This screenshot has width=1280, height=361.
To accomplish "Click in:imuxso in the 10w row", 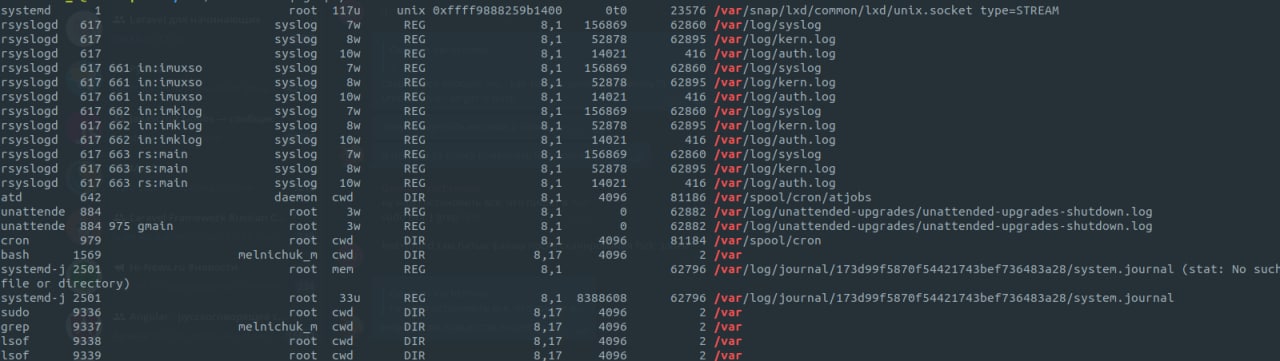I will pos(170,96).
